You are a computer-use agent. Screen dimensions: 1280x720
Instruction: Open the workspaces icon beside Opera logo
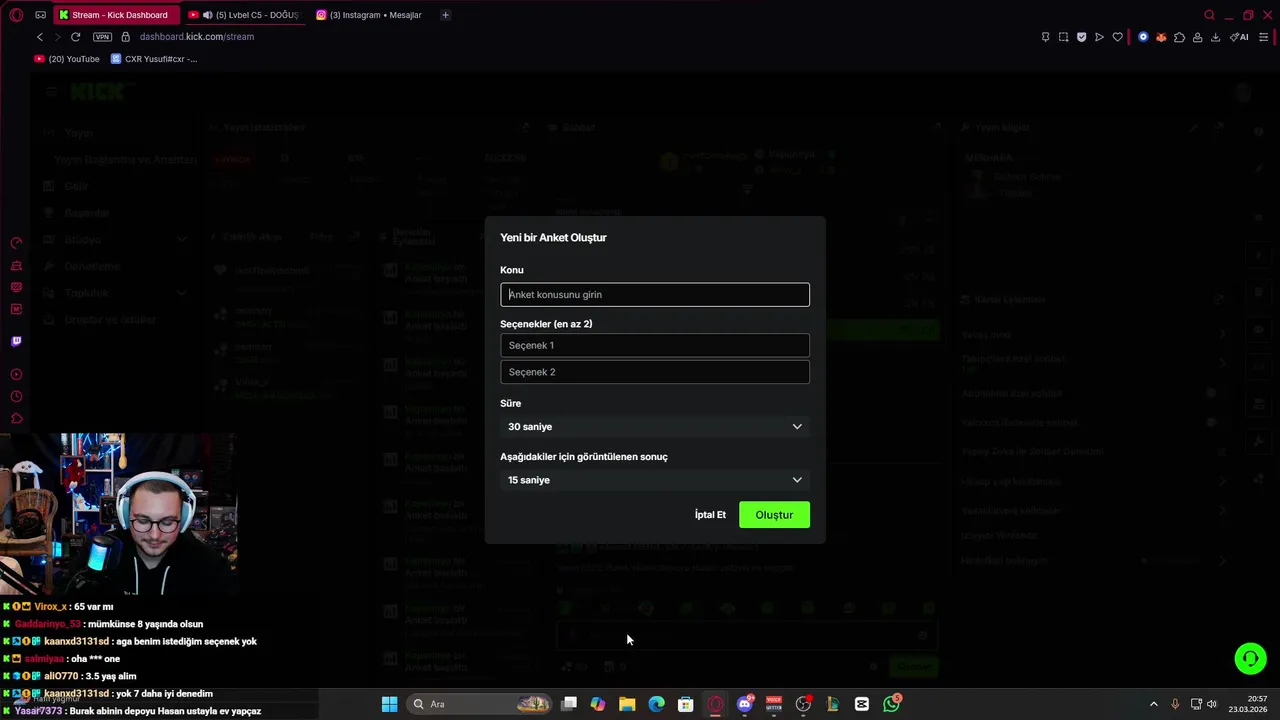[40, 15]
